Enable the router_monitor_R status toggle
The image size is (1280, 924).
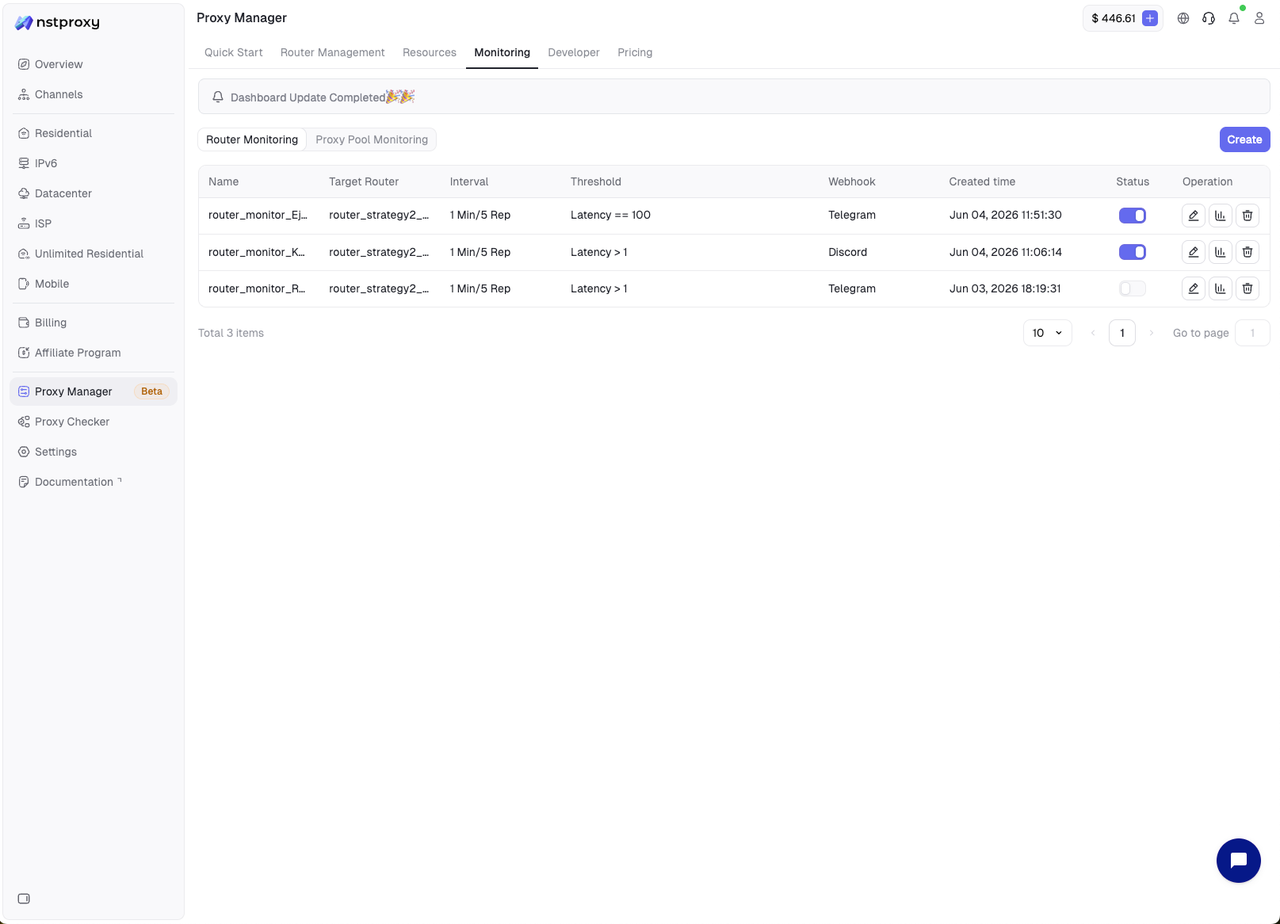coord(1132,288)
